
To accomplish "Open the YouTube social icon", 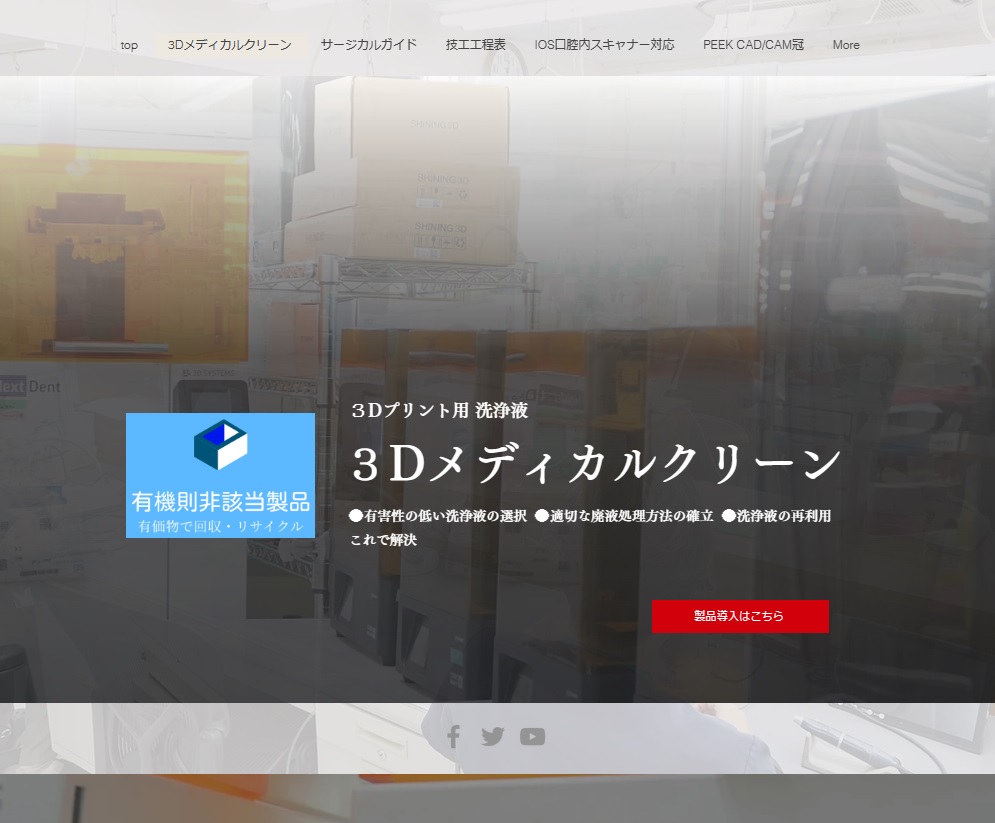I will pyautogui.click(x=532, y=737).
